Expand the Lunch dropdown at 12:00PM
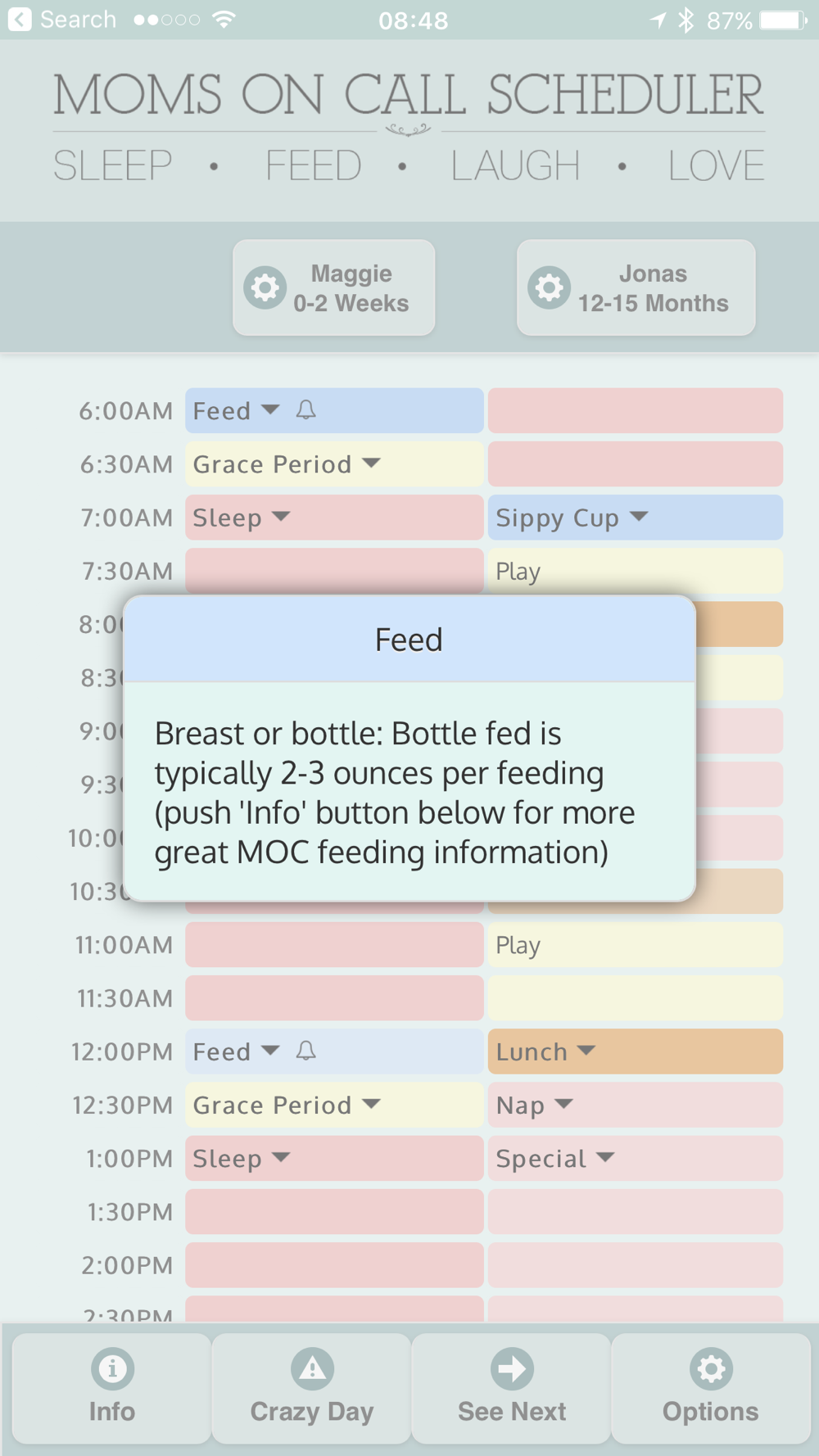Screen dimensions: 819x1456 [586, 1050]
